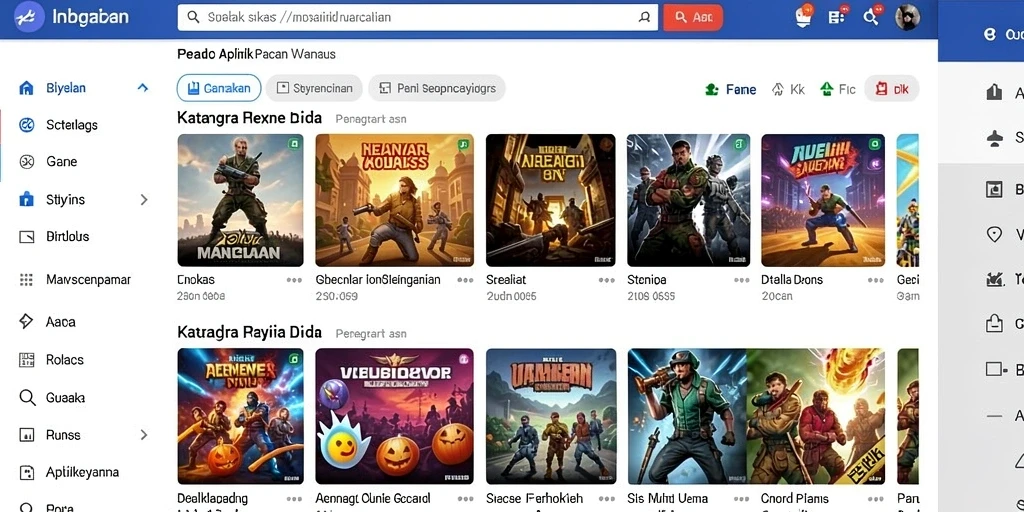Open the Mavscenpamar grid icon
Screen dimensions: 1024x512
pos(26,280)
